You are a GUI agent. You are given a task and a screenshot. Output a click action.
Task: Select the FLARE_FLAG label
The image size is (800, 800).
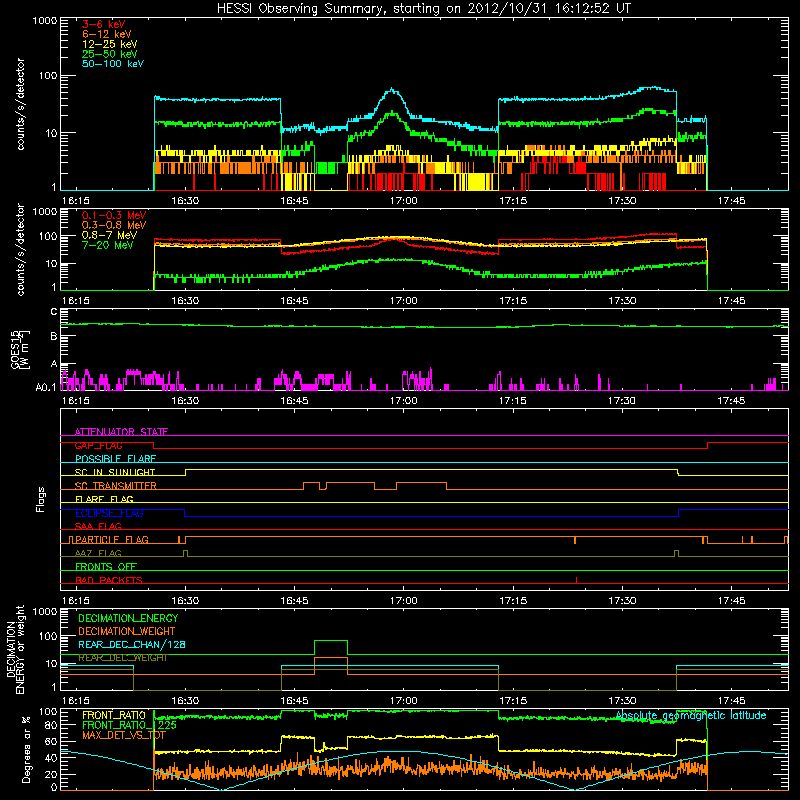pyautogui.click(x=104, y=499)
